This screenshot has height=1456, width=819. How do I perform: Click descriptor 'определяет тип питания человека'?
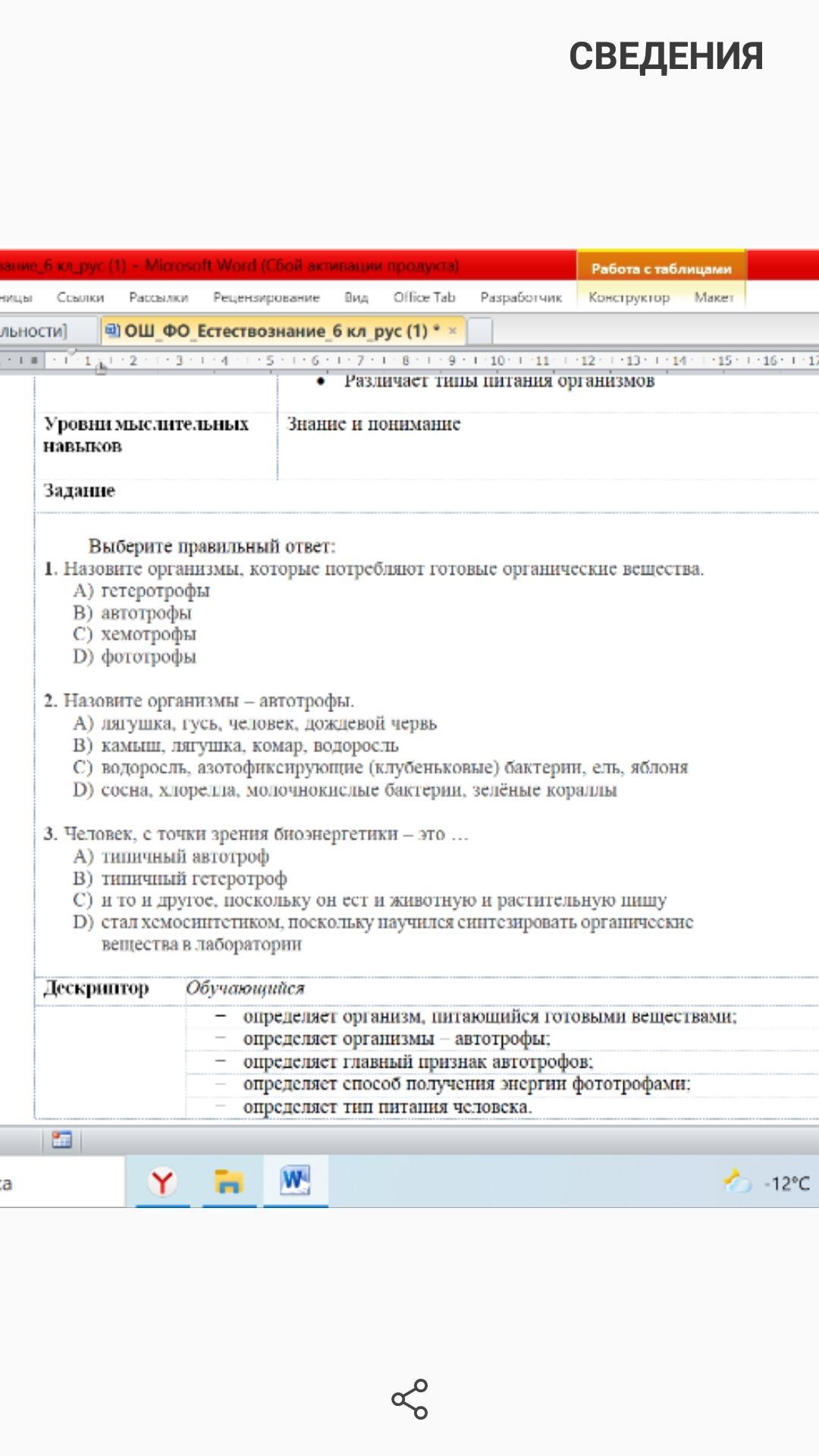click(x=388, y=1107)
